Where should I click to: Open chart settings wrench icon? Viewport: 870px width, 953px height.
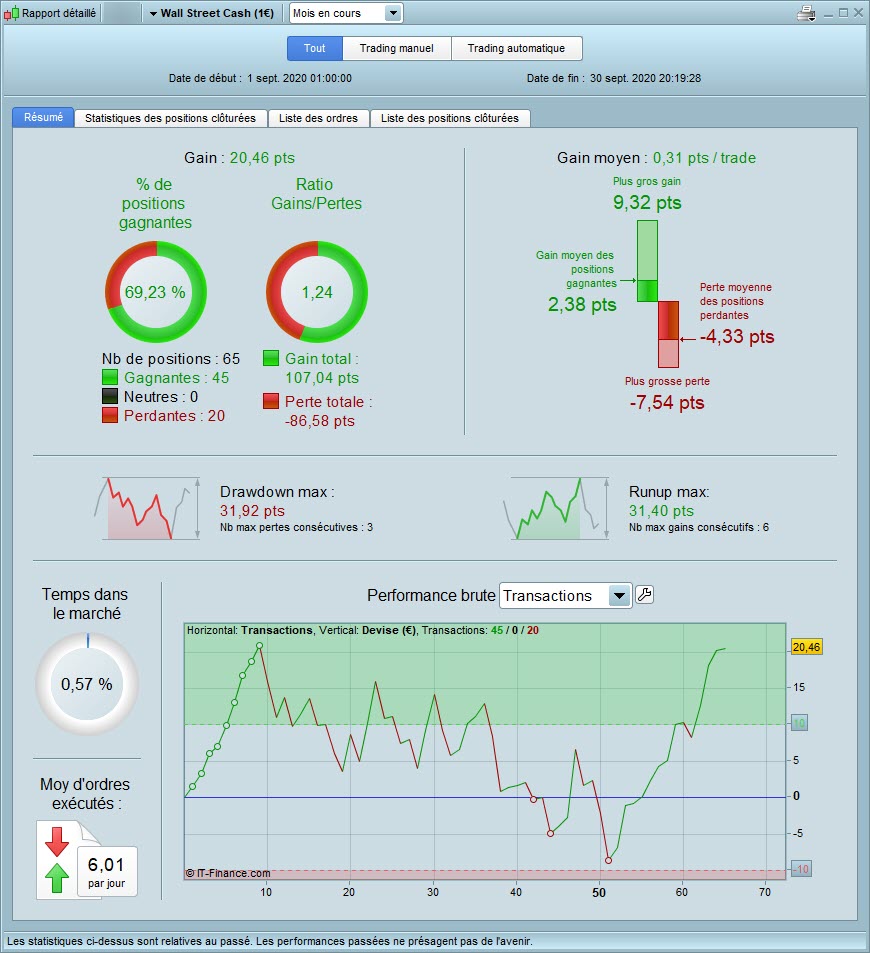tap(644, 594)
